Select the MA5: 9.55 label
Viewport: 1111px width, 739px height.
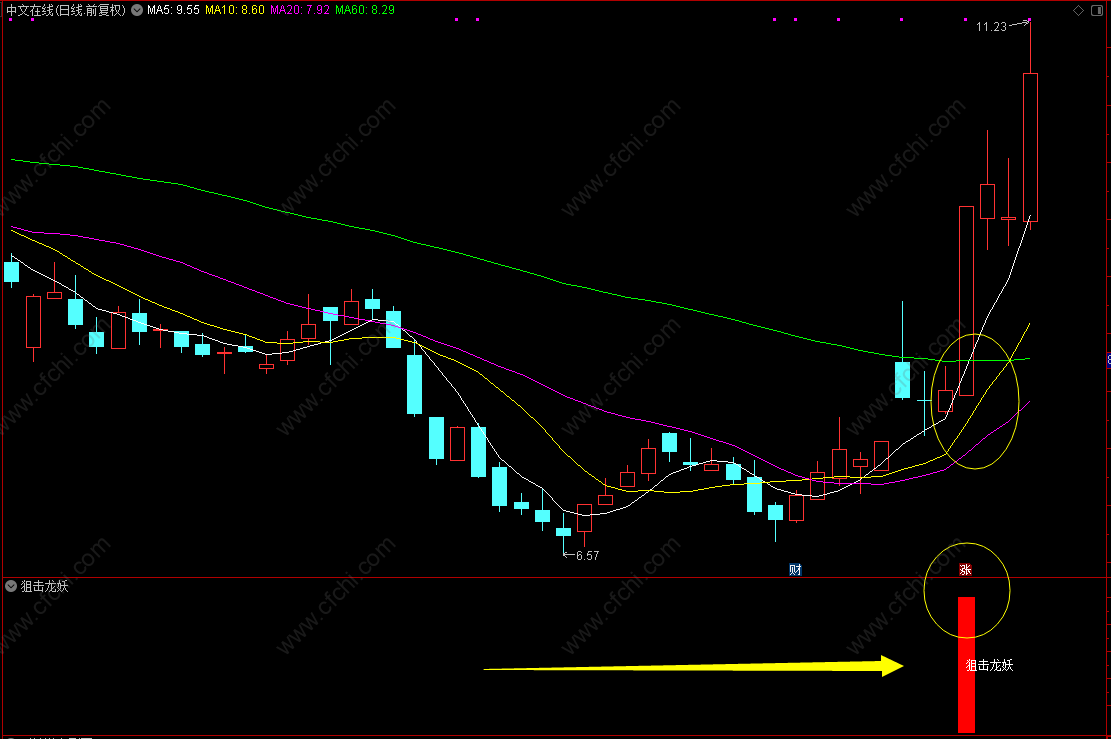pyautogui.click(x=173, y=10)
